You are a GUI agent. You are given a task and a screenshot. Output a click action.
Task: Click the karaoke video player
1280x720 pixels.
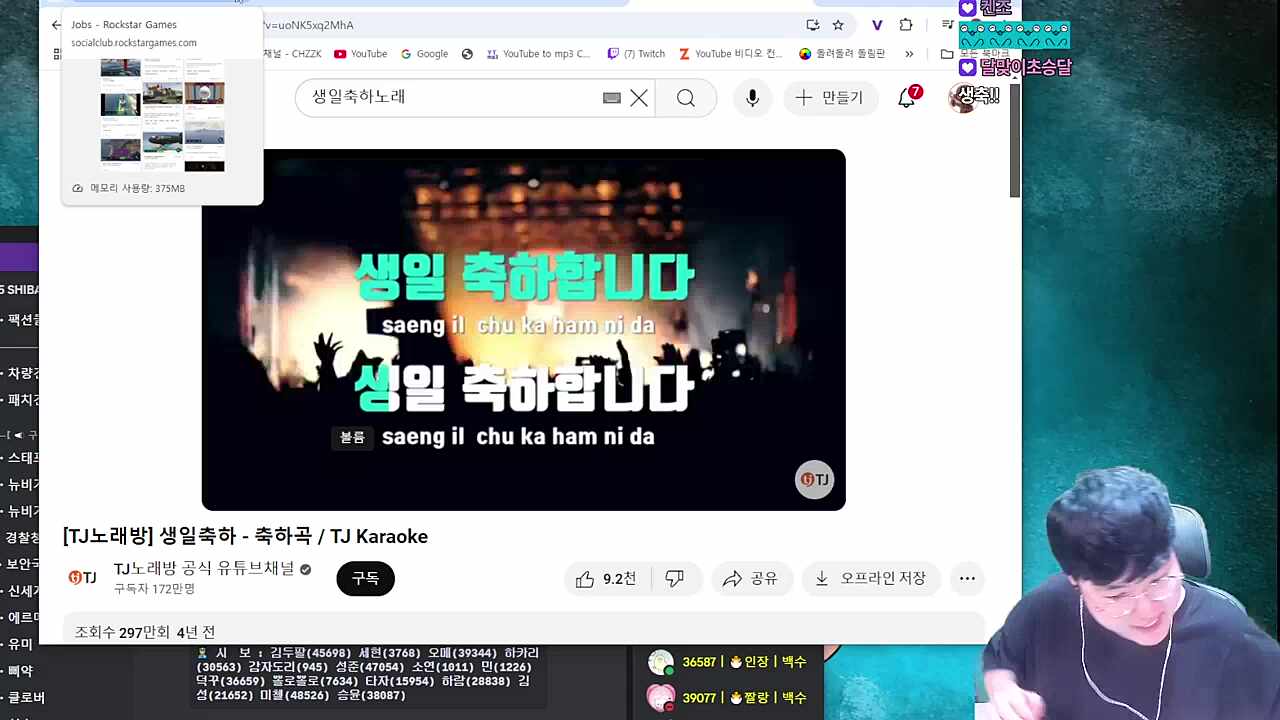point(523,330)
